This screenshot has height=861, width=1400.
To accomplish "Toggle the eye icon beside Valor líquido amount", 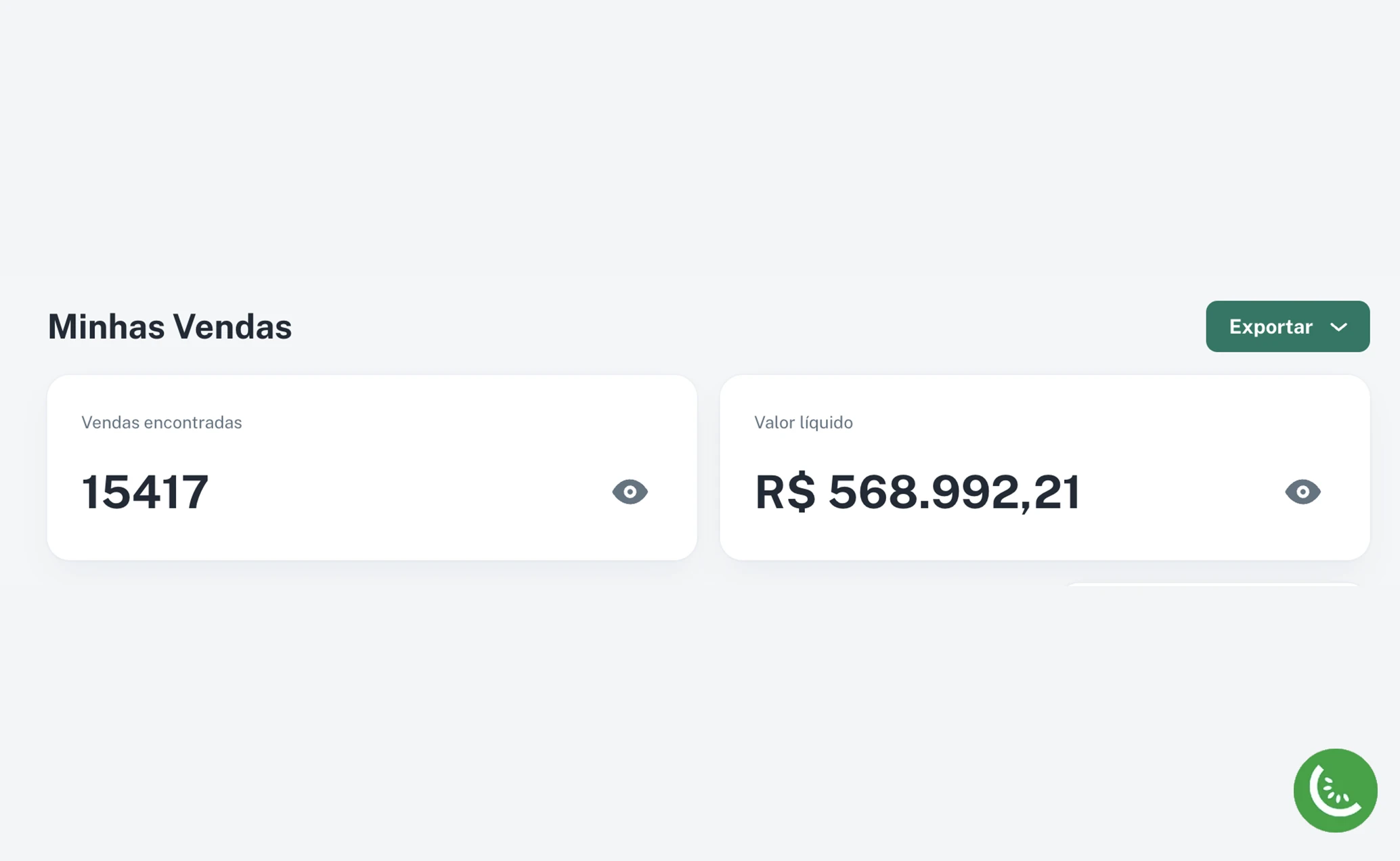I will tap(1302, 491).
